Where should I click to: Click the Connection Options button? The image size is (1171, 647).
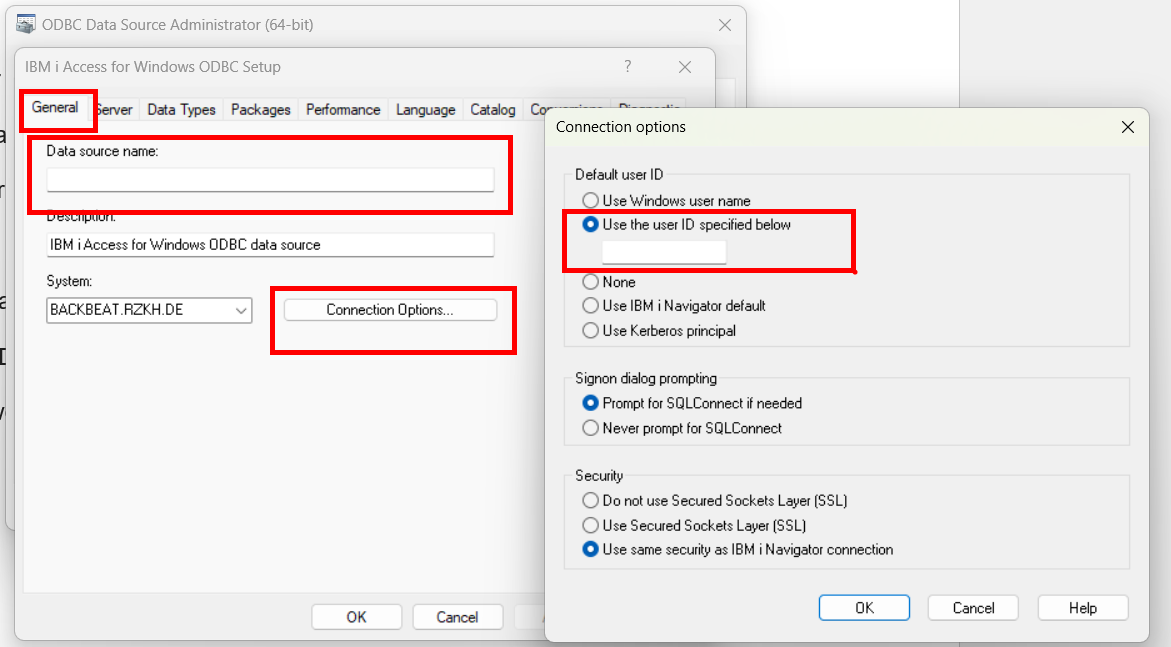390,310
